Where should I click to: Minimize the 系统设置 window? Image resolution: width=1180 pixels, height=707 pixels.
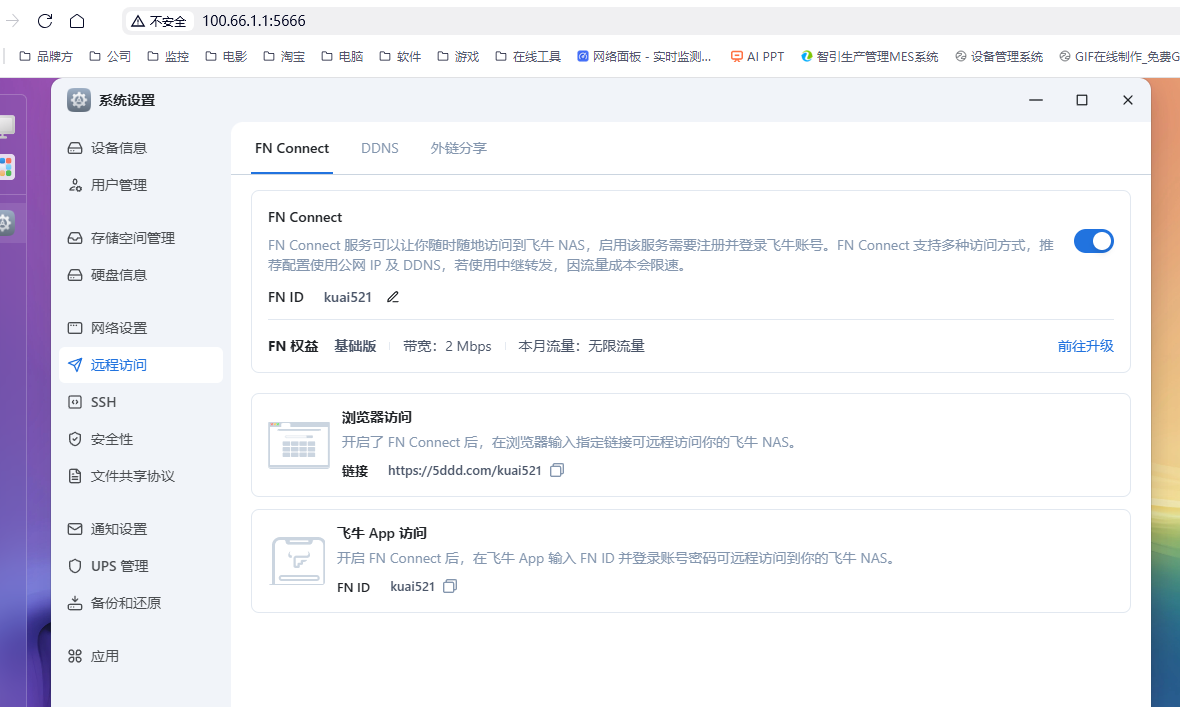[x=1036, y=100]
